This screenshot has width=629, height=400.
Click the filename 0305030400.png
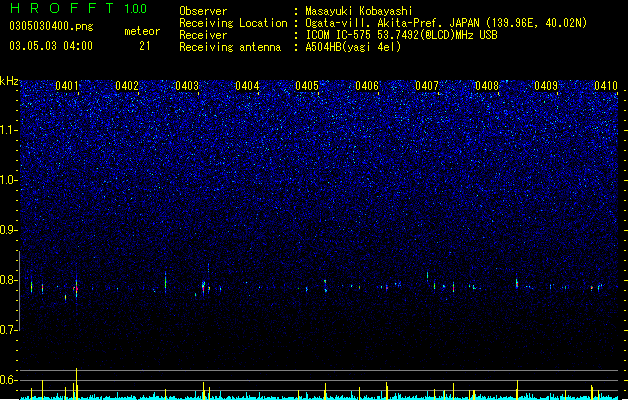click(x=51, y=26)
